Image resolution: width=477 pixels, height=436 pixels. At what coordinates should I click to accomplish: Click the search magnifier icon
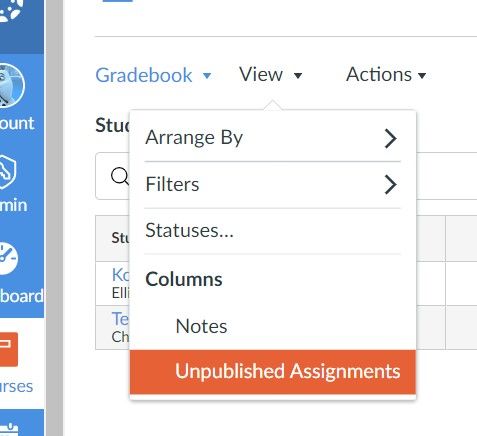pos(119,176)
